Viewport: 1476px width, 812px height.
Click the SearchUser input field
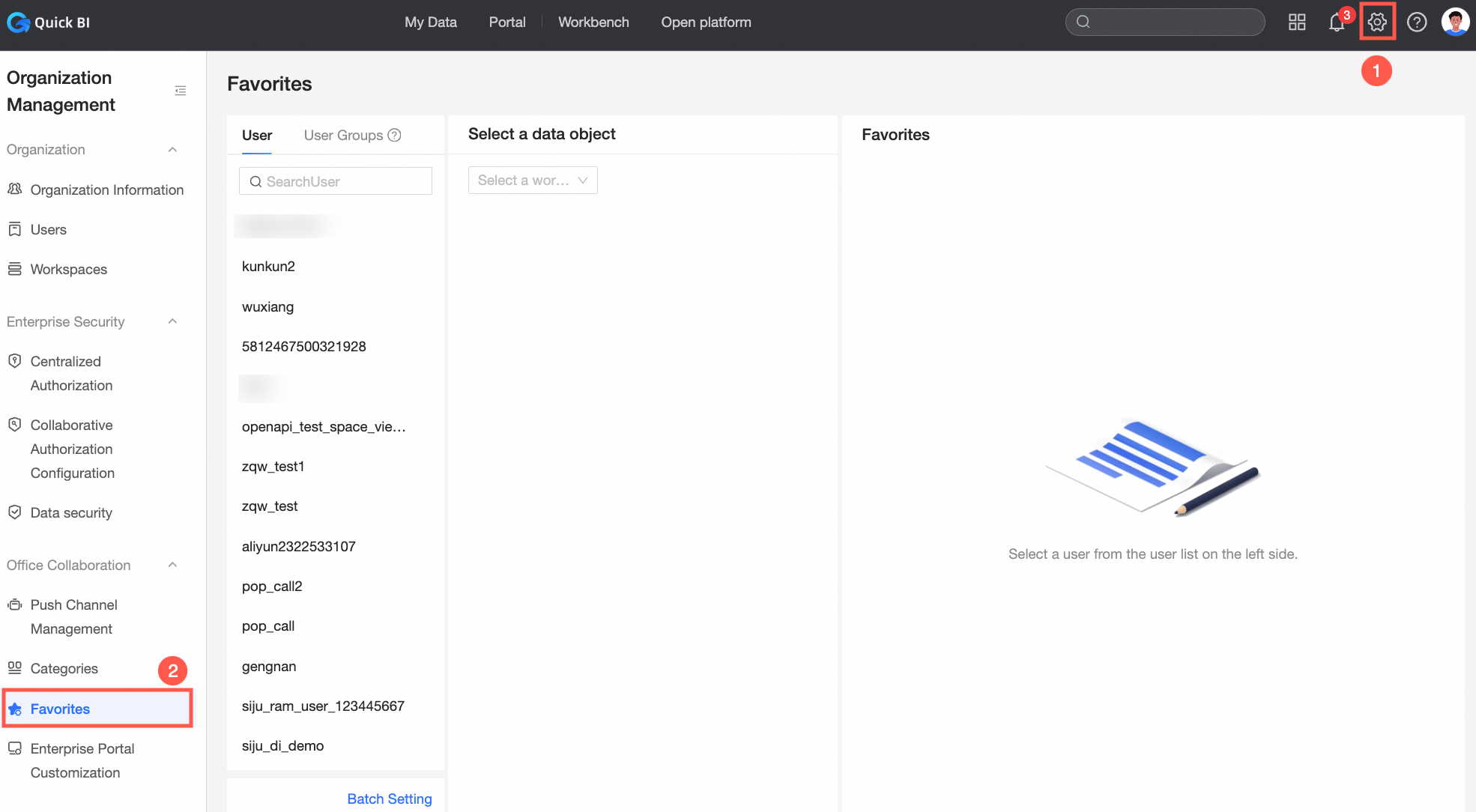coord(335,181)
